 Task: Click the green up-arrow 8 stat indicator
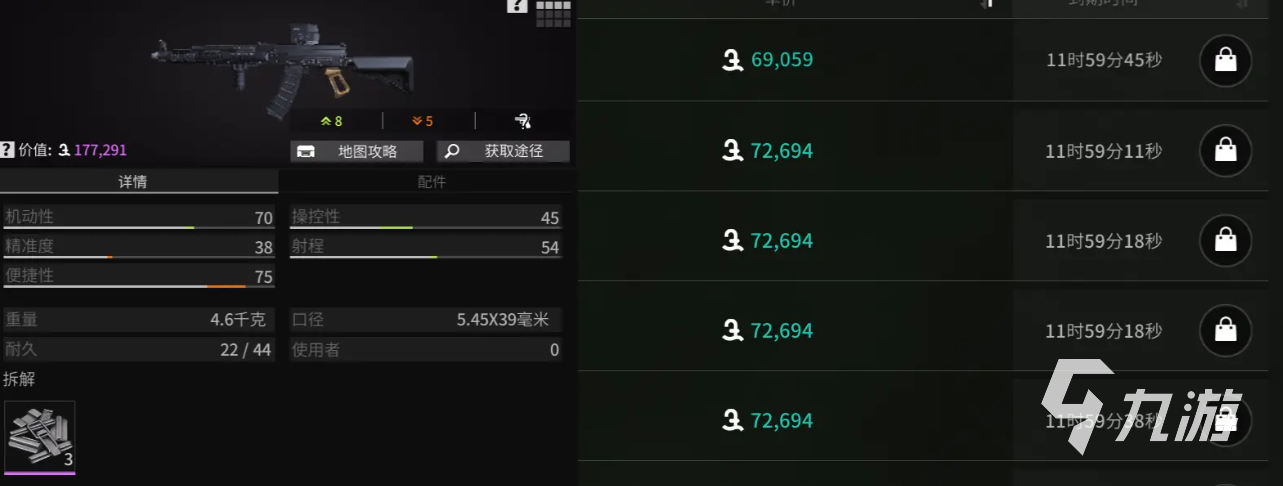331,121
